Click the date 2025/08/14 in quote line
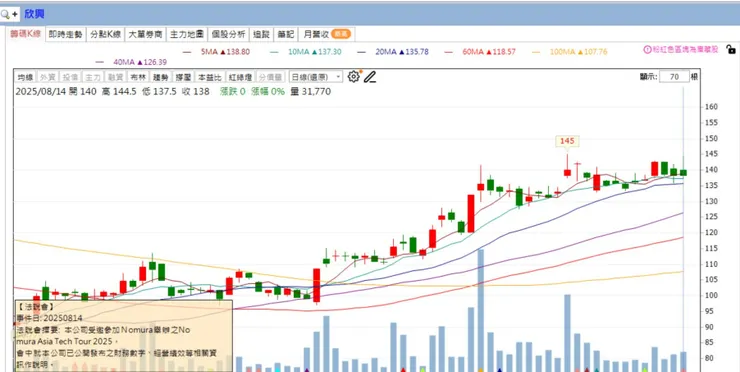The width and height of the screenshot is (740, 372). (40, 92)
